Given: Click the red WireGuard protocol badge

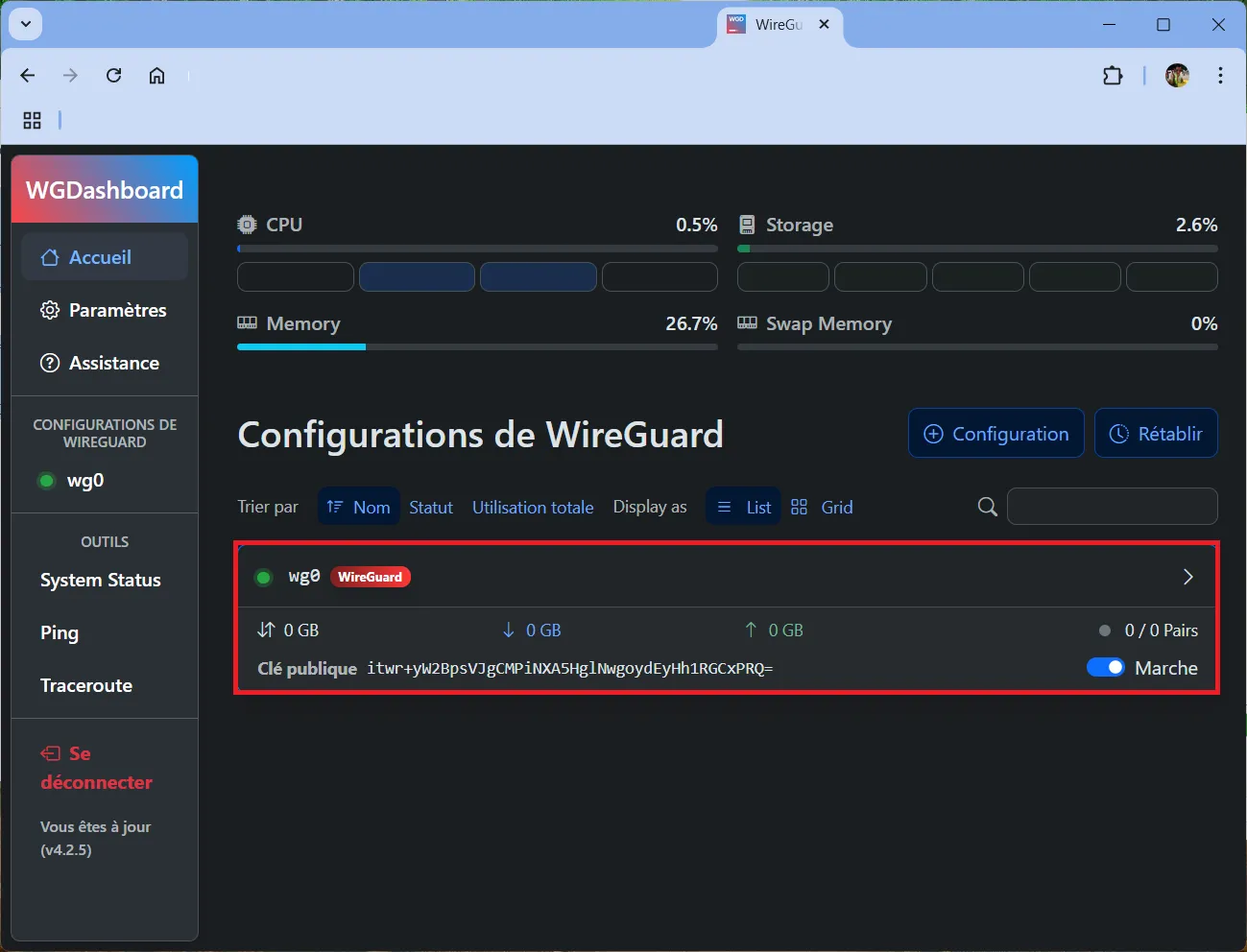Looking at the screenshot, I should pyautogui.click(x=370, y=577).
